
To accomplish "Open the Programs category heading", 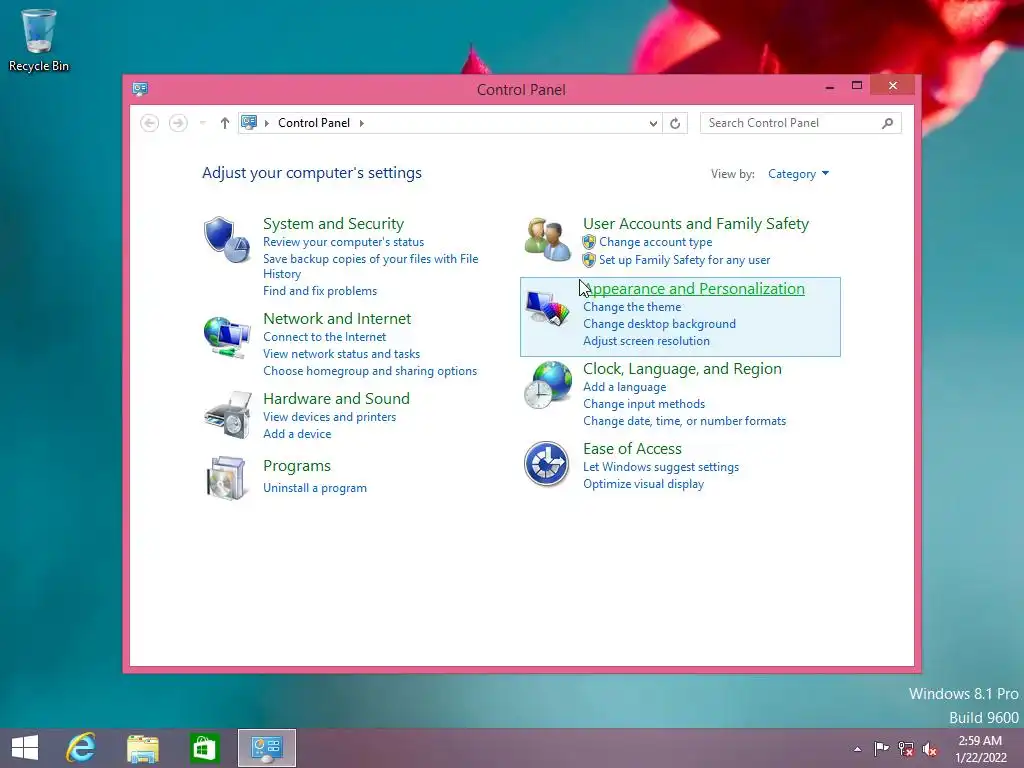I will (296, 466).
